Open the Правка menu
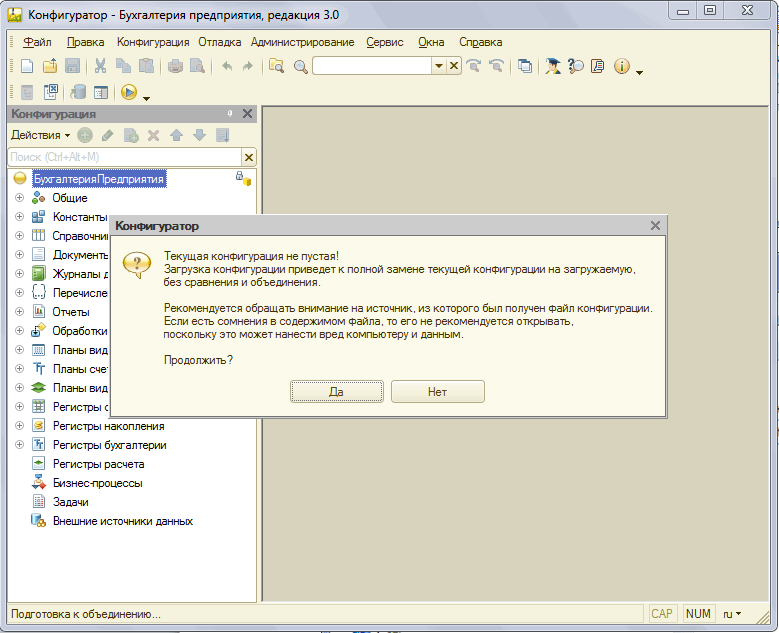This screenshot has height=633, width=779. [85, 42]
